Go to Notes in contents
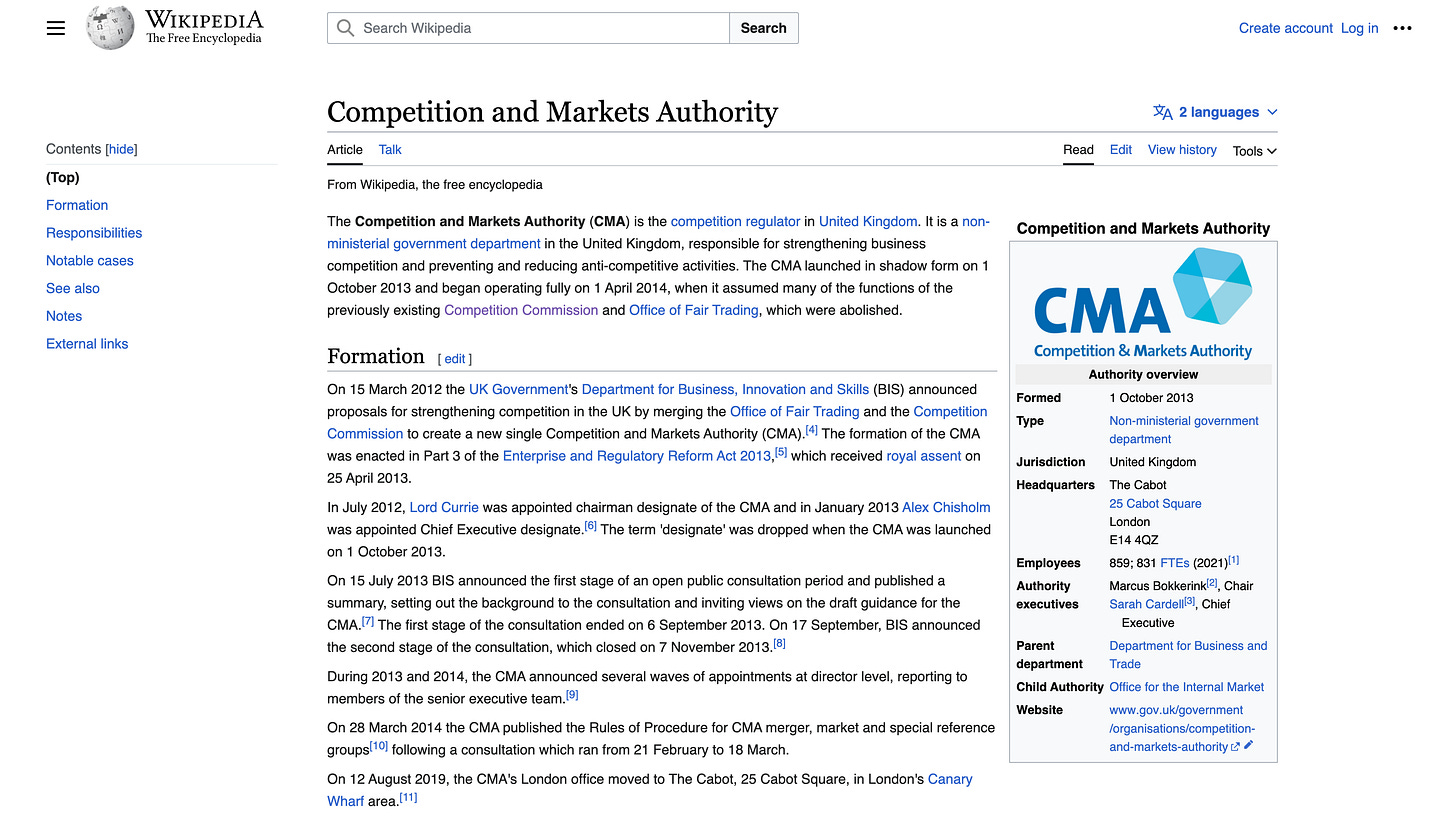 click(64, 316)
